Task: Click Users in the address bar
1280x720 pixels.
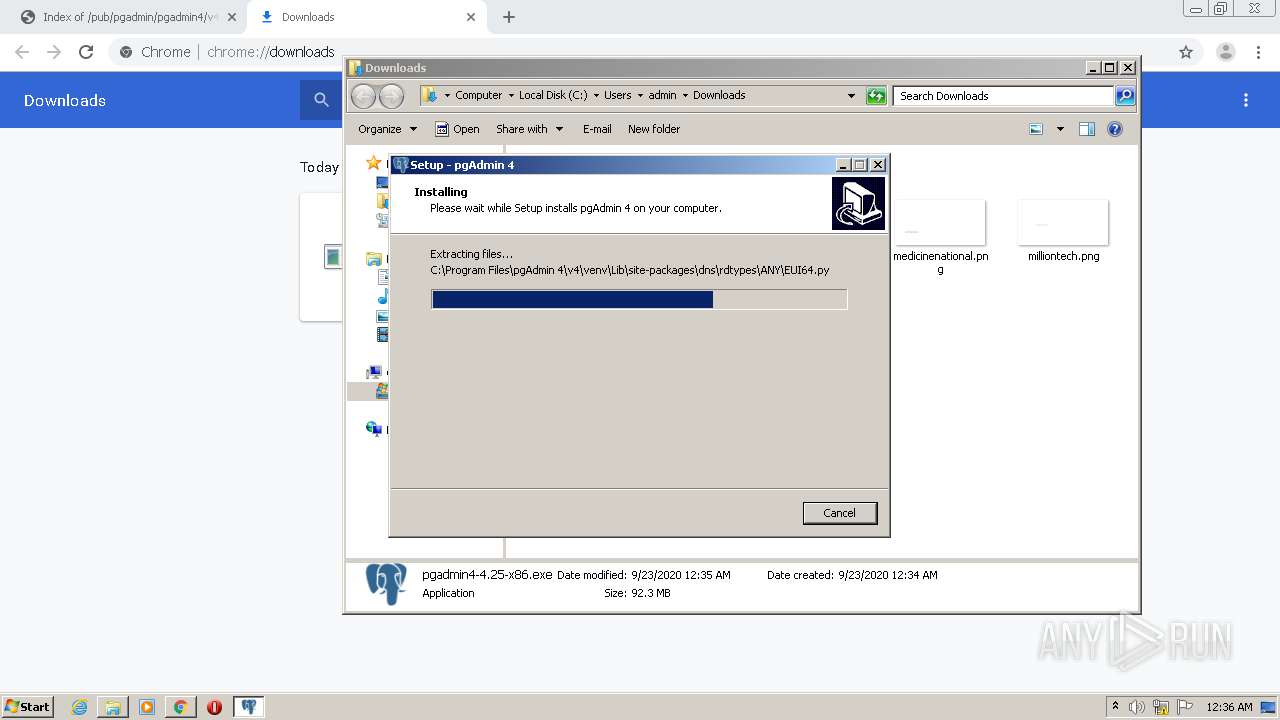Action: point(617,96)
